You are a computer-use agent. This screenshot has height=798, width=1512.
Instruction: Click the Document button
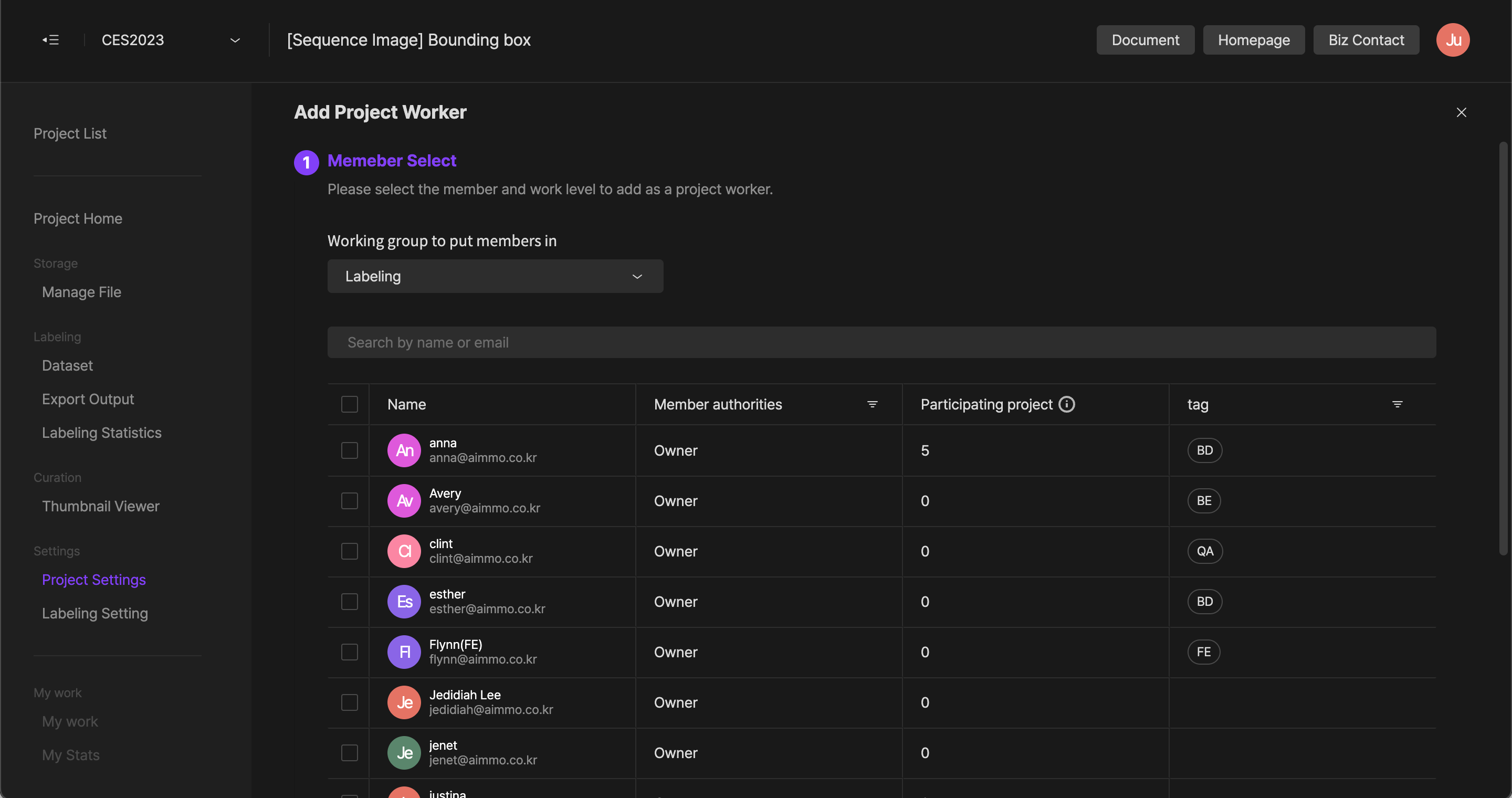pos(1144,40)
